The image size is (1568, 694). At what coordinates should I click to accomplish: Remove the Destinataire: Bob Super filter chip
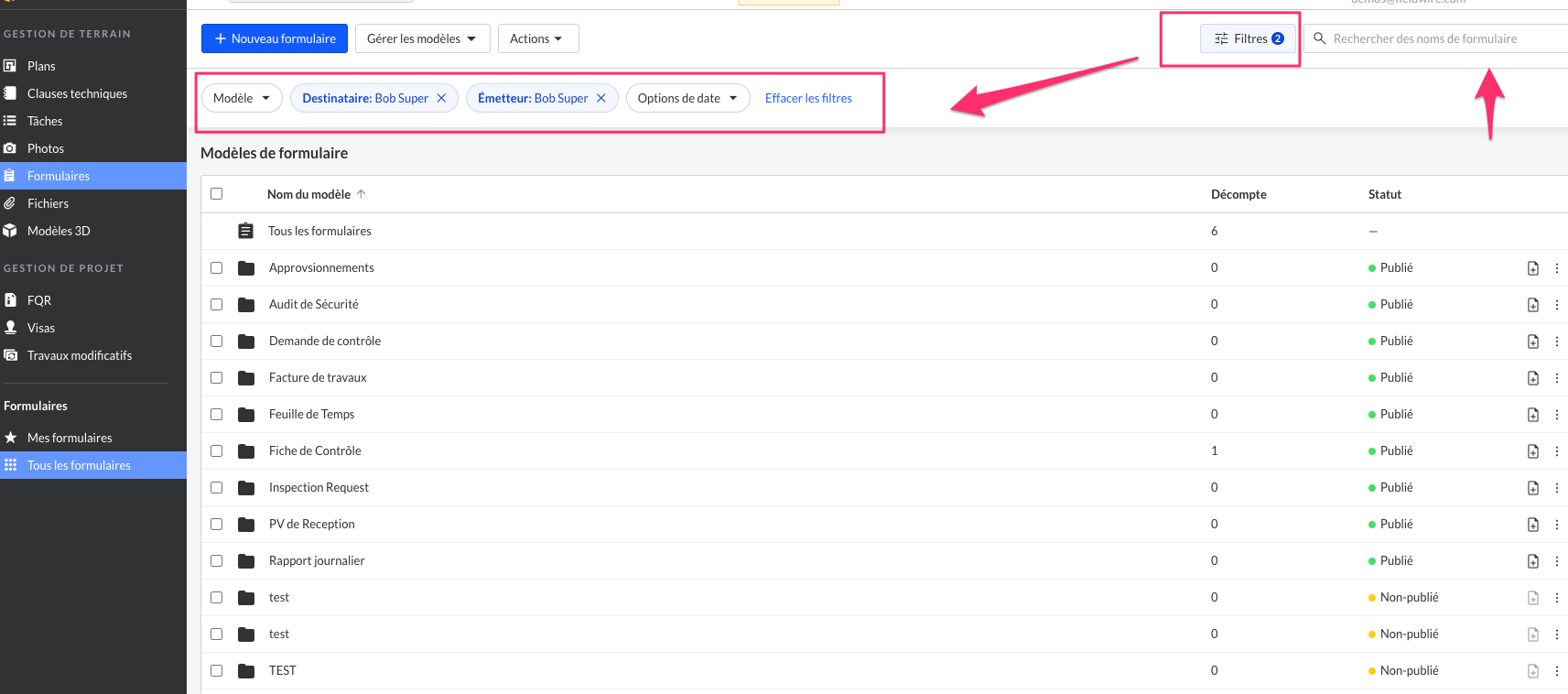click(x=441, y=98)
